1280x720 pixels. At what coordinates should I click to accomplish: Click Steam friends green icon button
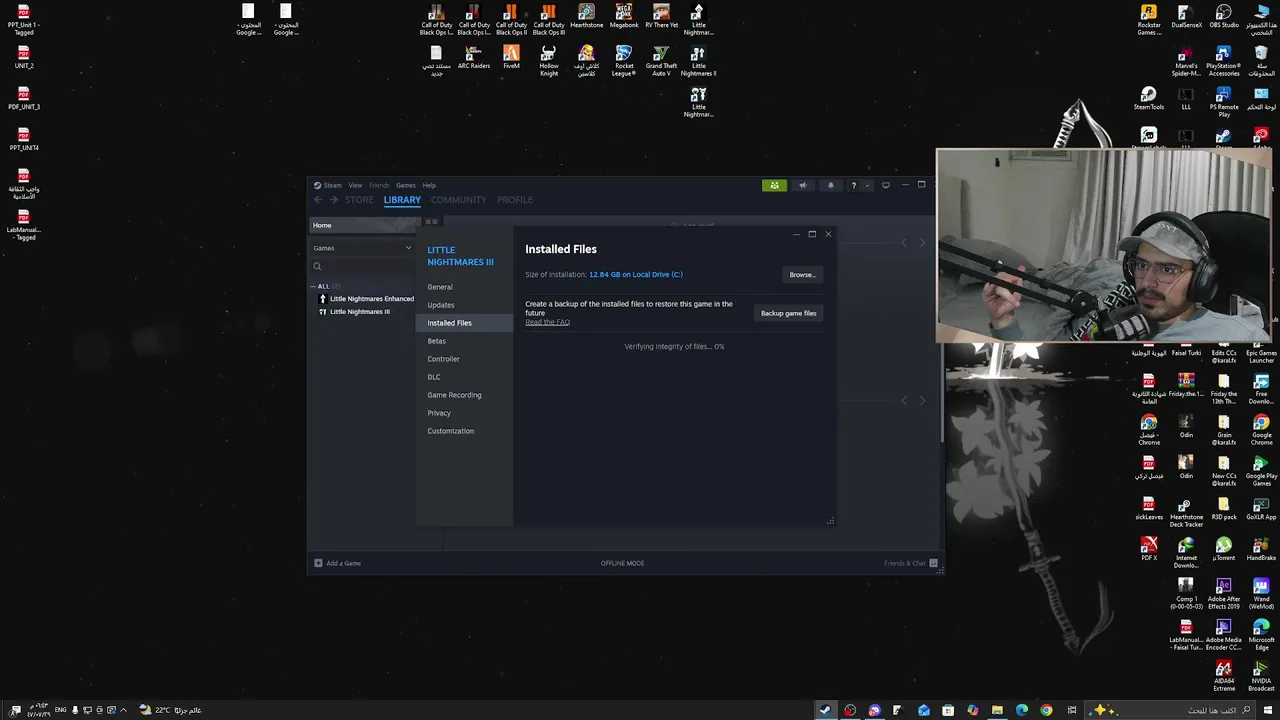point(774,185)
